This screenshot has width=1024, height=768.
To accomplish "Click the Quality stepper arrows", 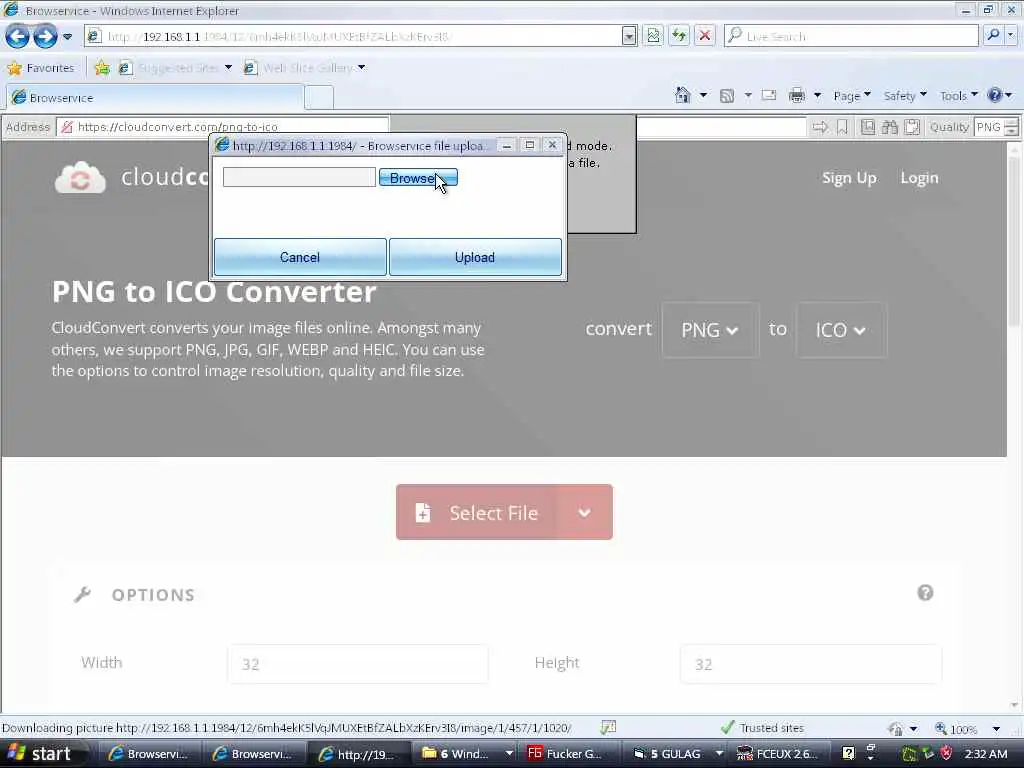I will (x=1011, y=127).
